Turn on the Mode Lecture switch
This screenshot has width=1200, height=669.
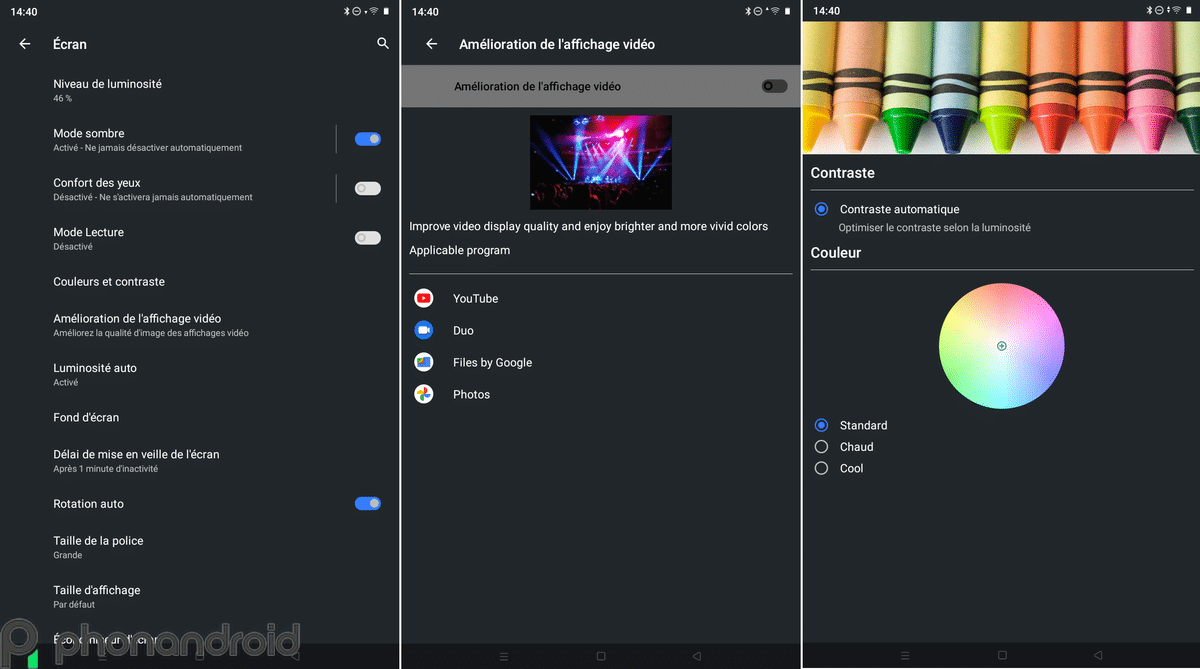[368, 238]
